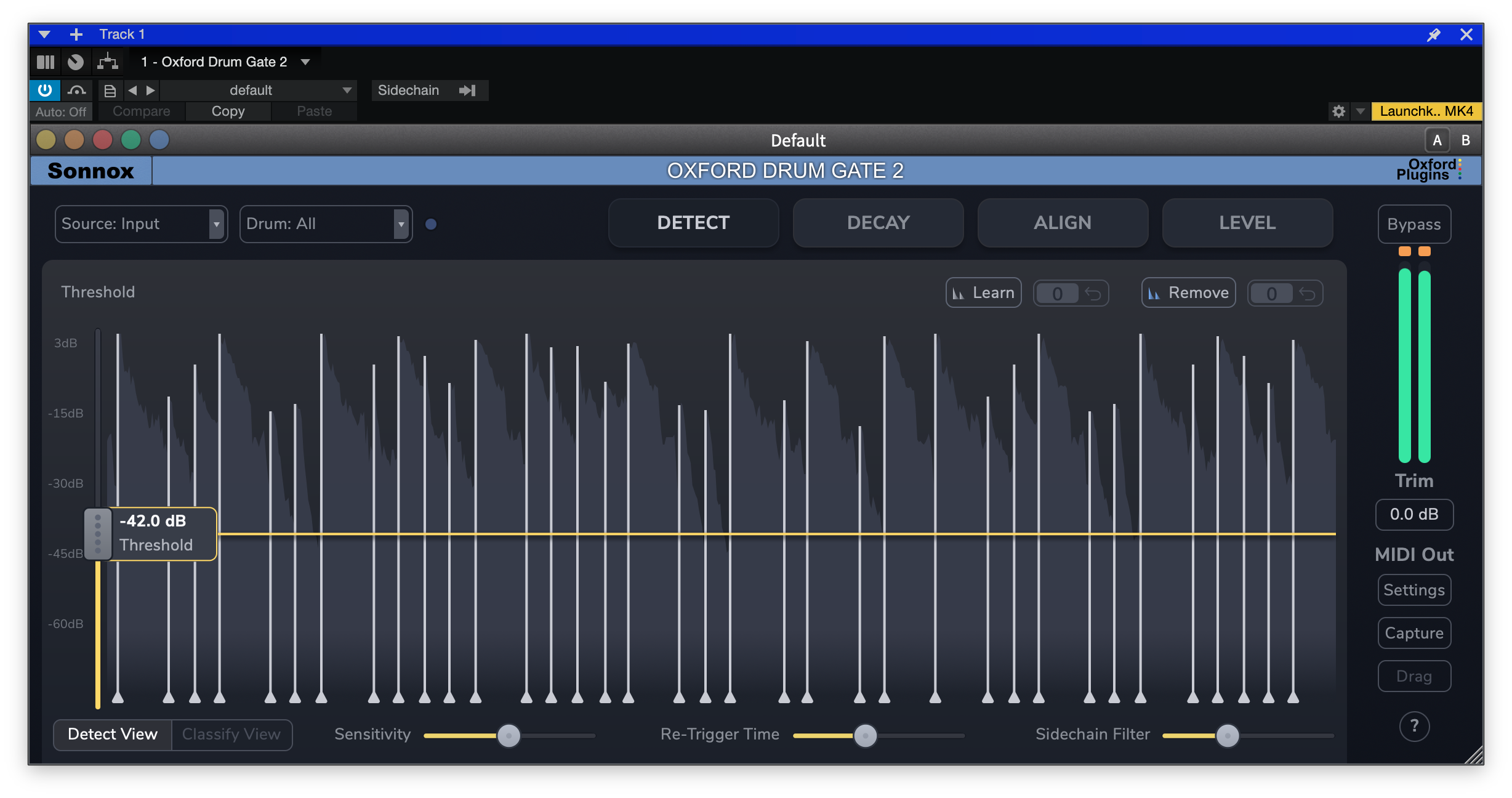Image resolution: width=1512 pixels, height=798 pixels.
Task: Click the MIDI Capture button
Action: [x=1414, y=634]
